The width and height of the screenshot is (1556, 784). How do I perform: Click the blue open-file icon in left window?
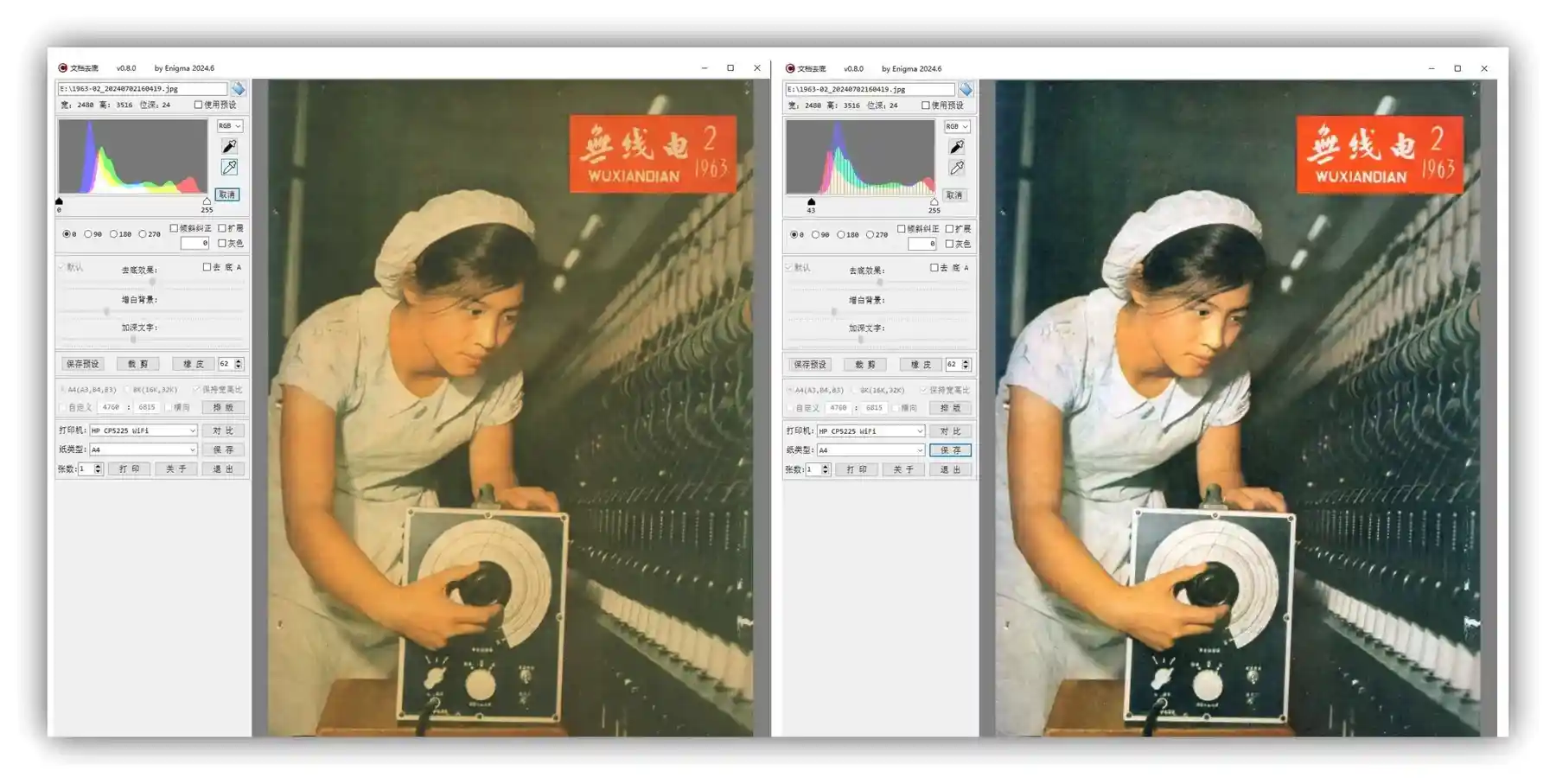coord(238,89)
